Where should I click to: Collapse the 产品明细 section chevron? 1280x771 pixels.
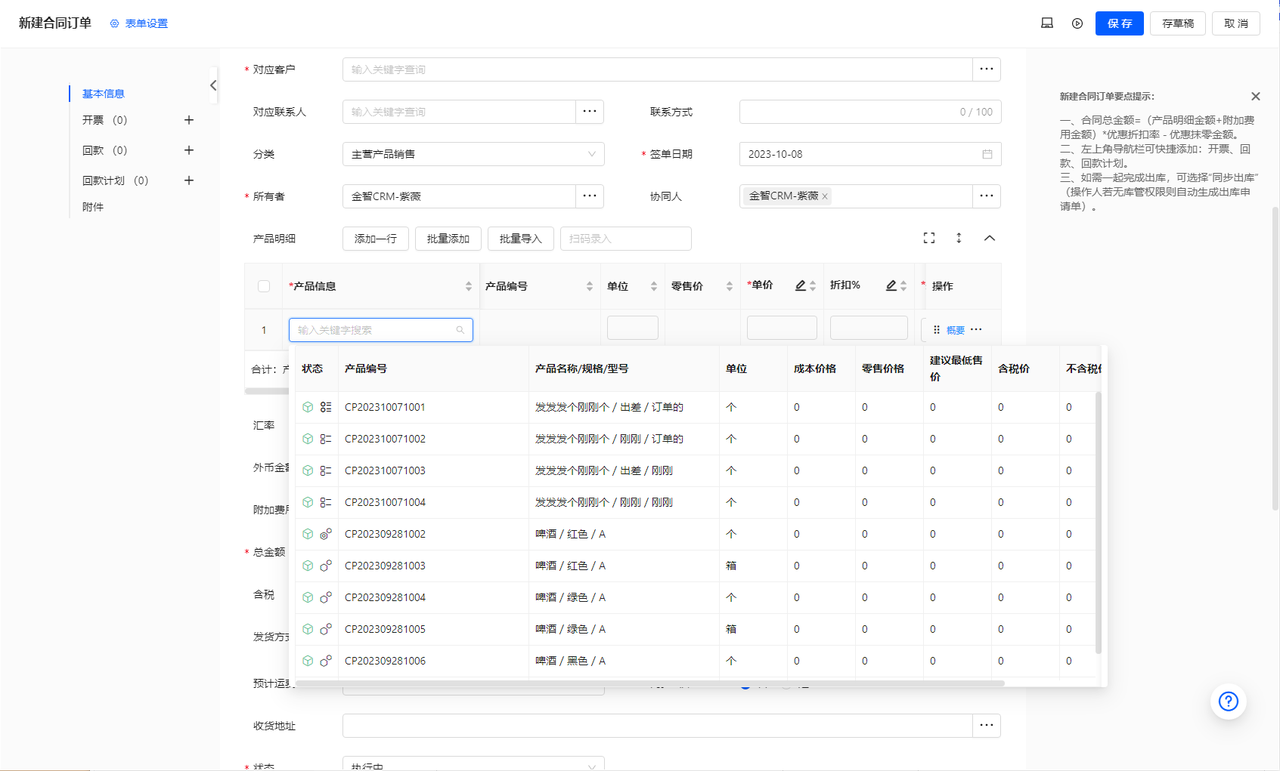pyautogui.click(x=989, y=238)
